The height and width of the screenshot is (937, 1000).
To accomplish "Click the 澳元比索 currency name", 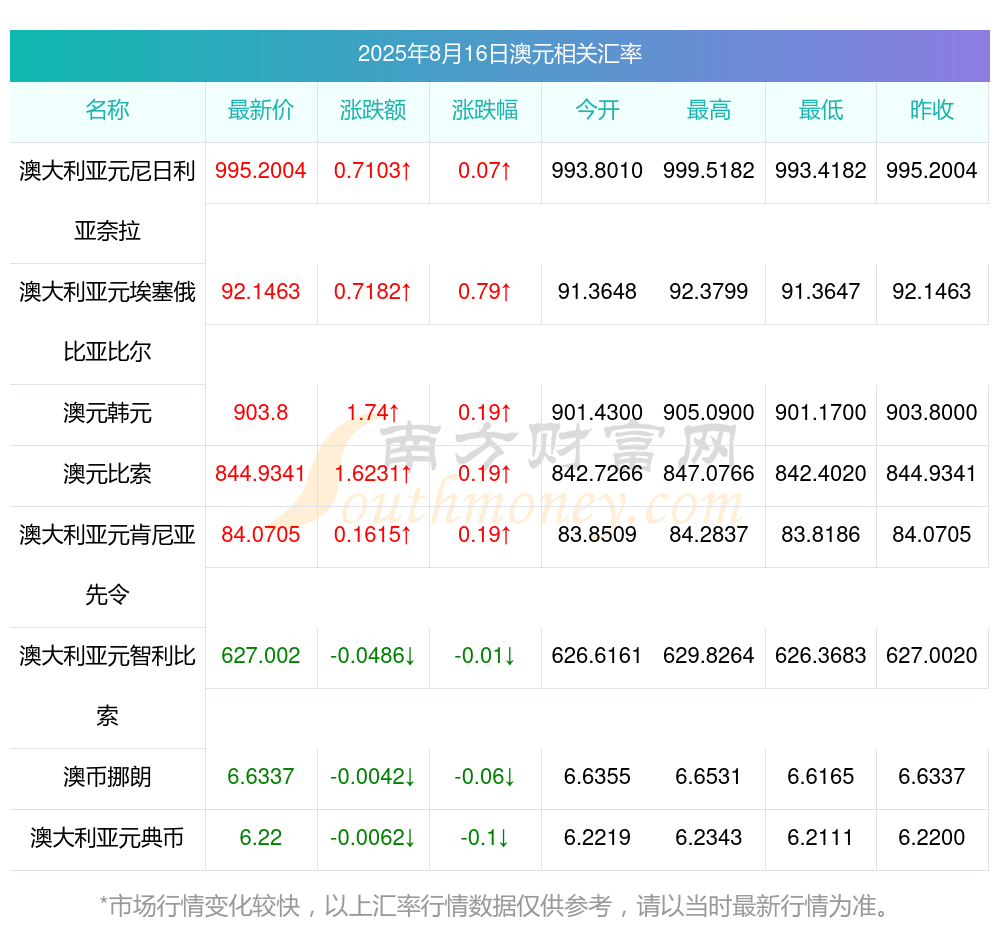I will pyautogui.click(x=107, y=473).
